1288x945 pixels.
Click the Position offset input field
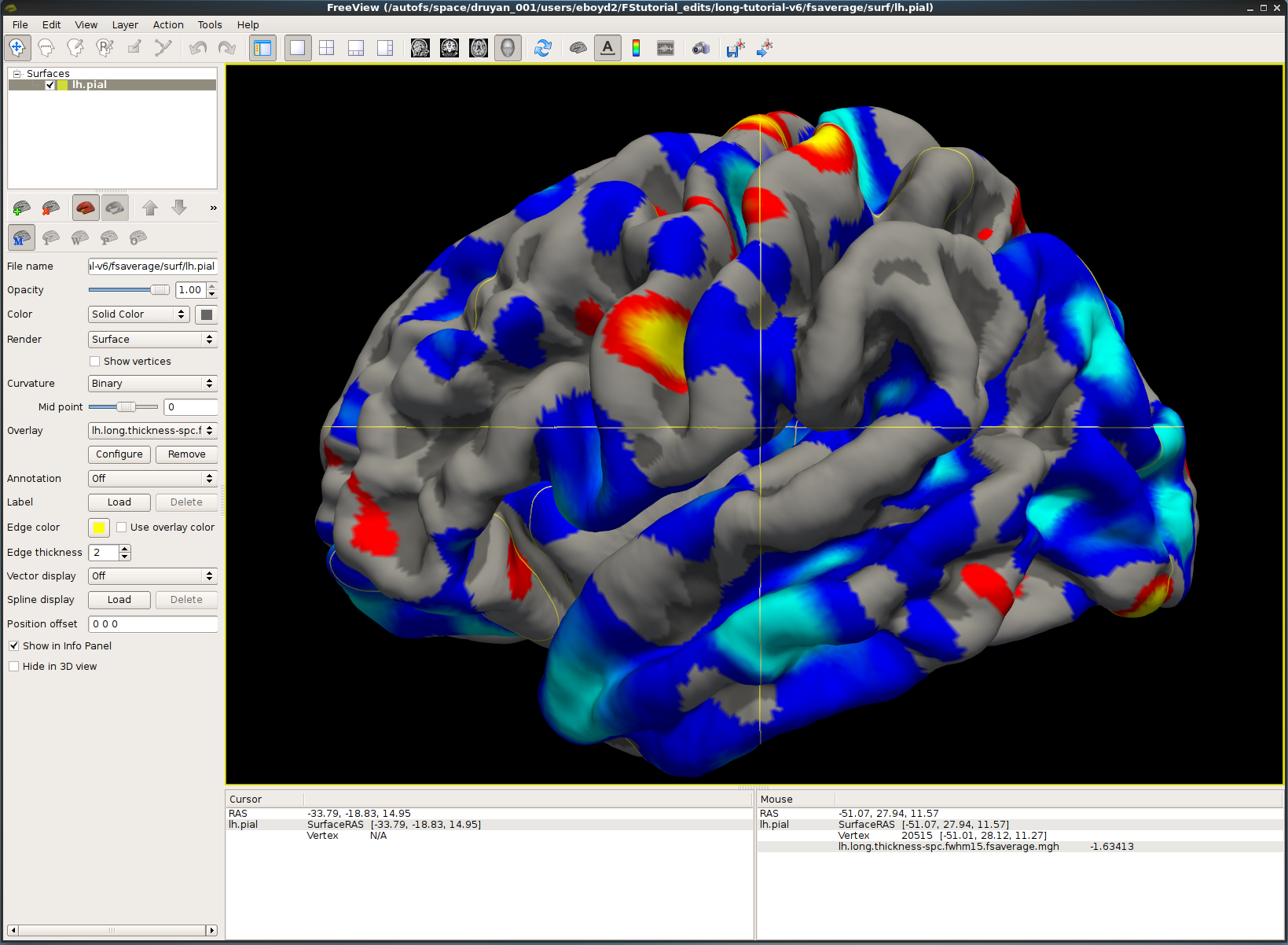[152, 624]
